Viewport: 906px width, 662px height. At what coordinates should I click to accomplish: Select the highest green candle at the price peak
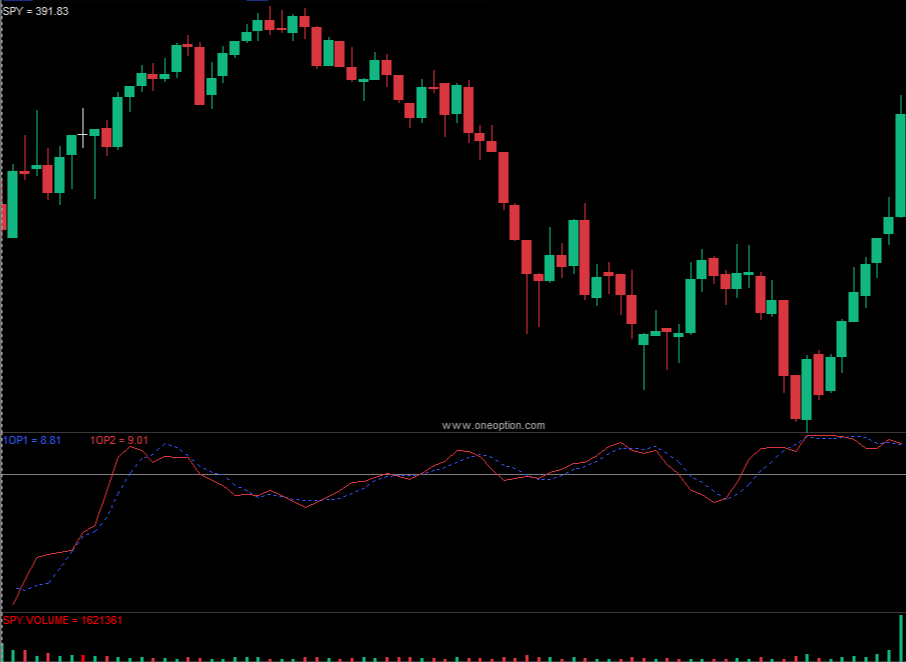[x=292, y=24]
